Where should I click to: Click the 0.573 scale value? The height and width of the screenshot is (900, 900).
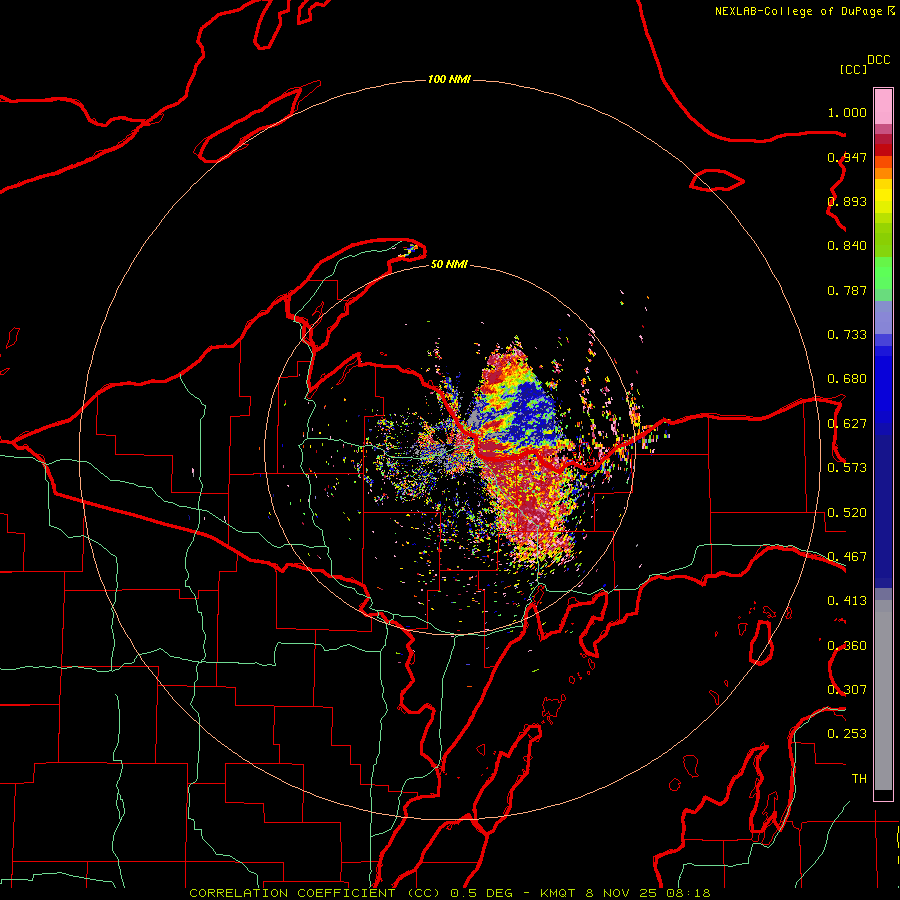pos(847,468)
